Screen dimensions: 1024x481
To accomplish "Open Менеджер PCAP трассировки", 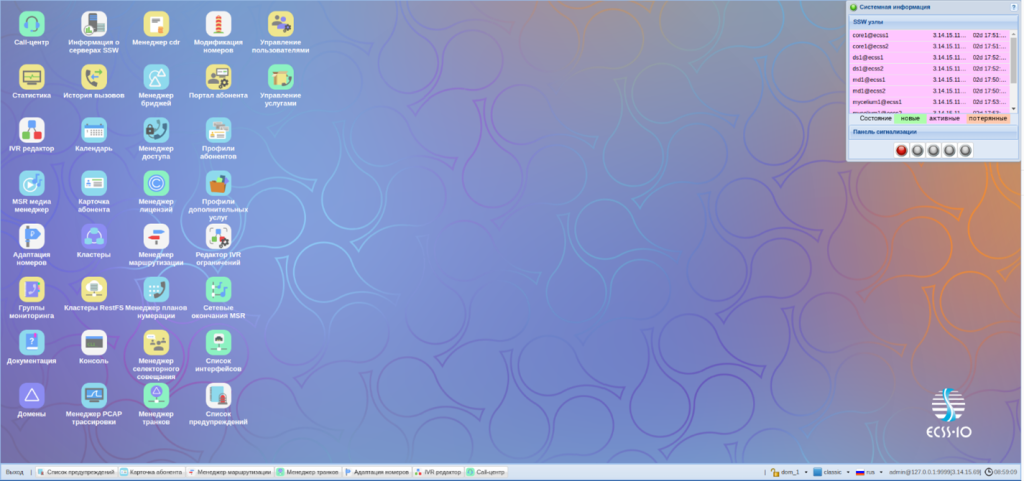I will (x=94, y=397).
